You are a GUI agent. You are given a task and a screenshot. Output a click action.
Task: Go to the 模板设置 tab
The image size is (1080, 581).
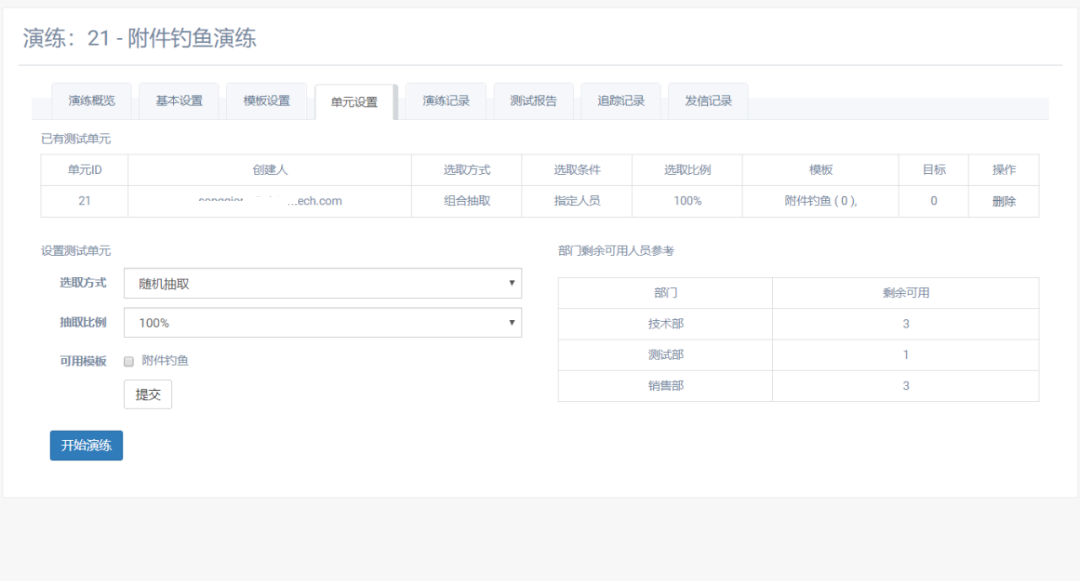tap(267, 101)
